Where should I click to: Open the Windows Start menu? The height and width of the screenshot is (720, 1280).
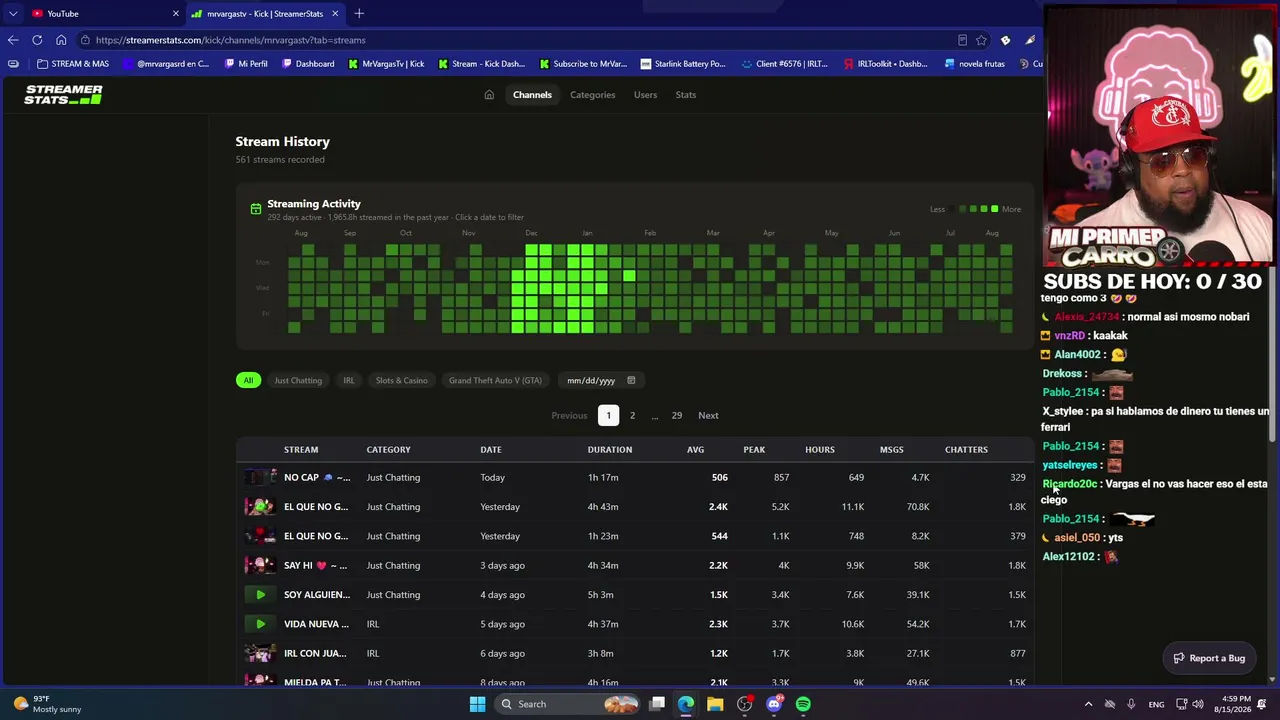477,704
